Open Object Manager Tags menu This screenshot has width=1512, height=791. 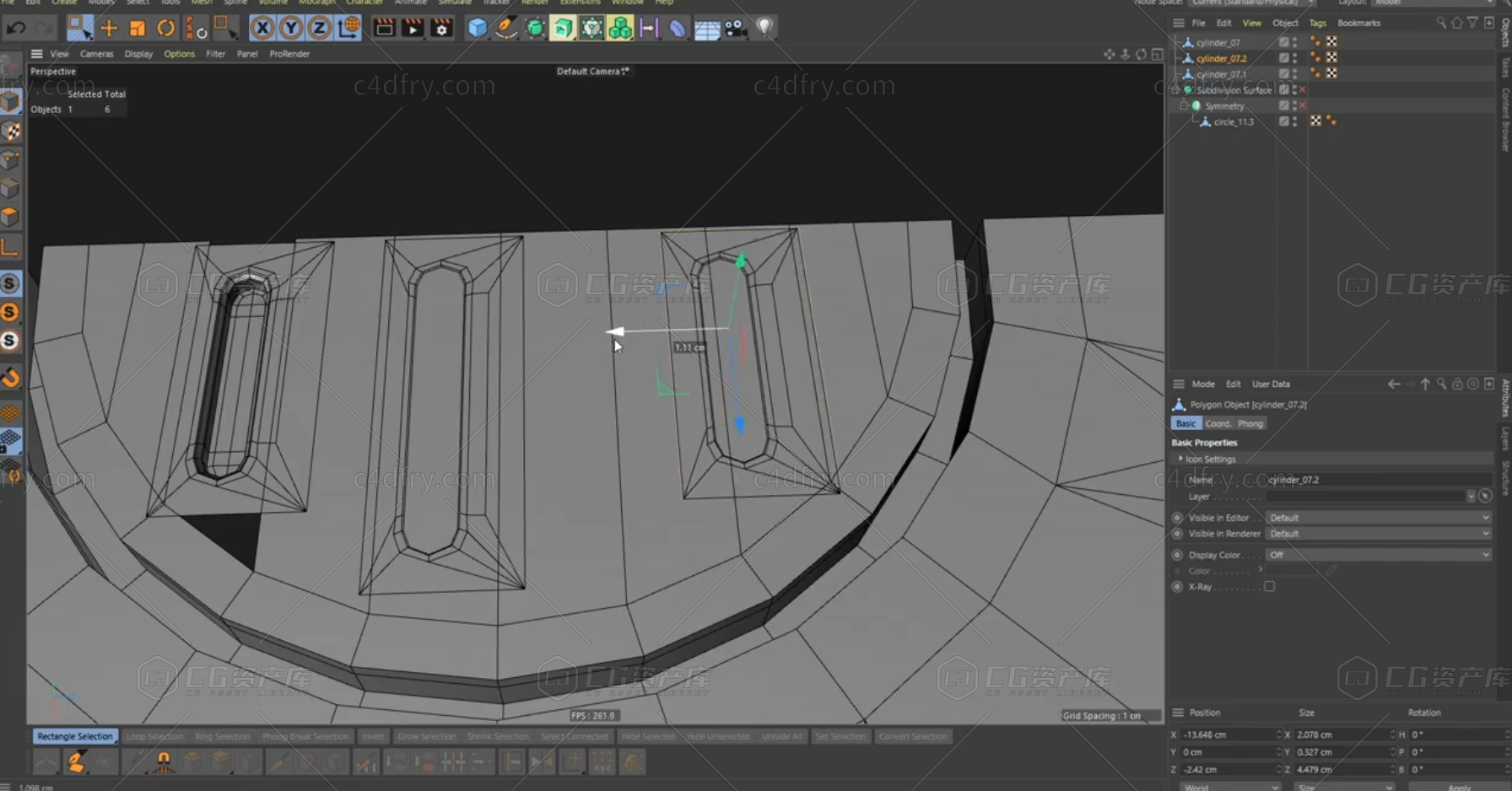1317,23
